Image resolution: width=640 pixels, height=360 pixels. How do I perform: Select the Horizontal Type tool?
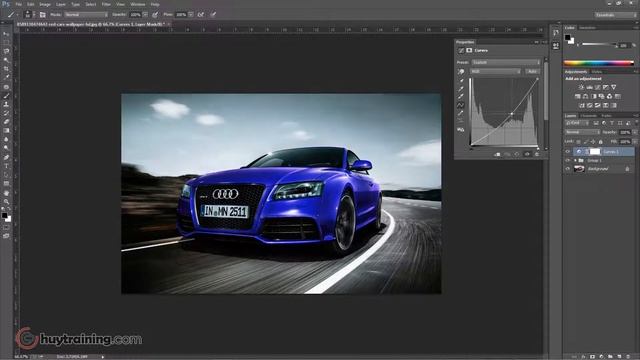pos(6,166)
